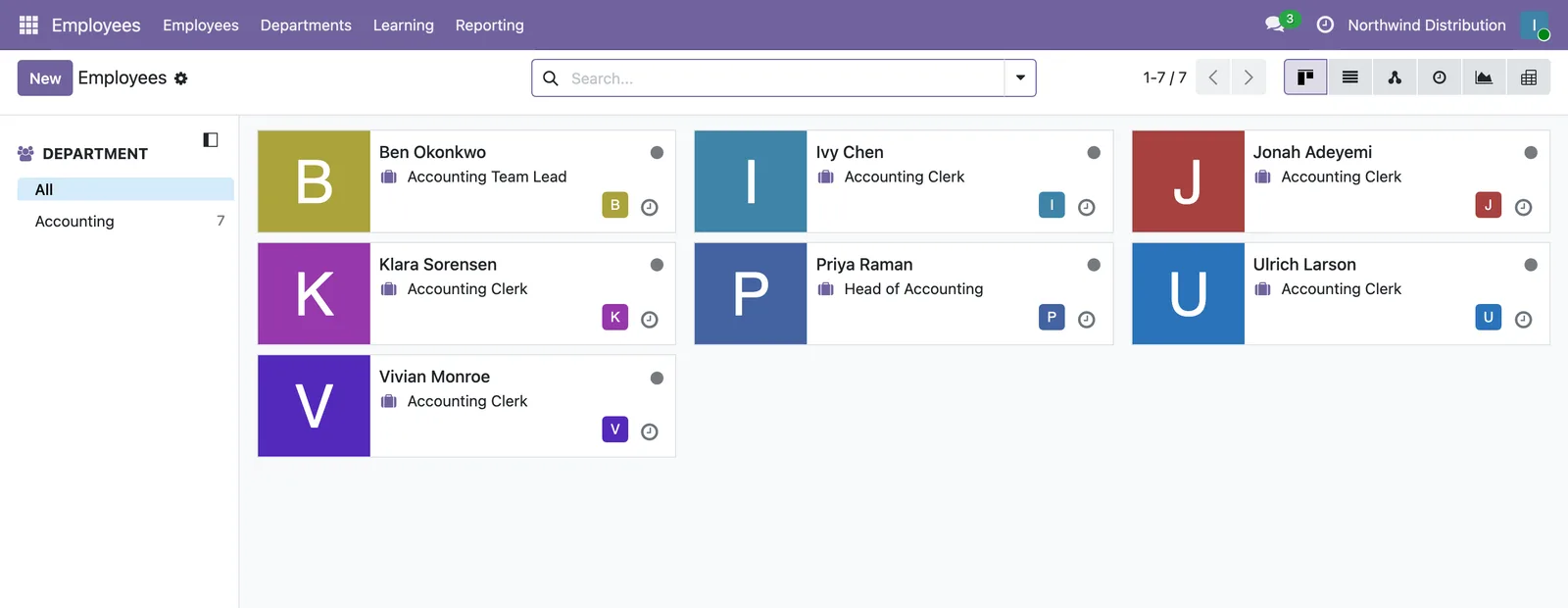Switch to Kanban view
Screen dimensions: 1568x608
[1305, 77]
